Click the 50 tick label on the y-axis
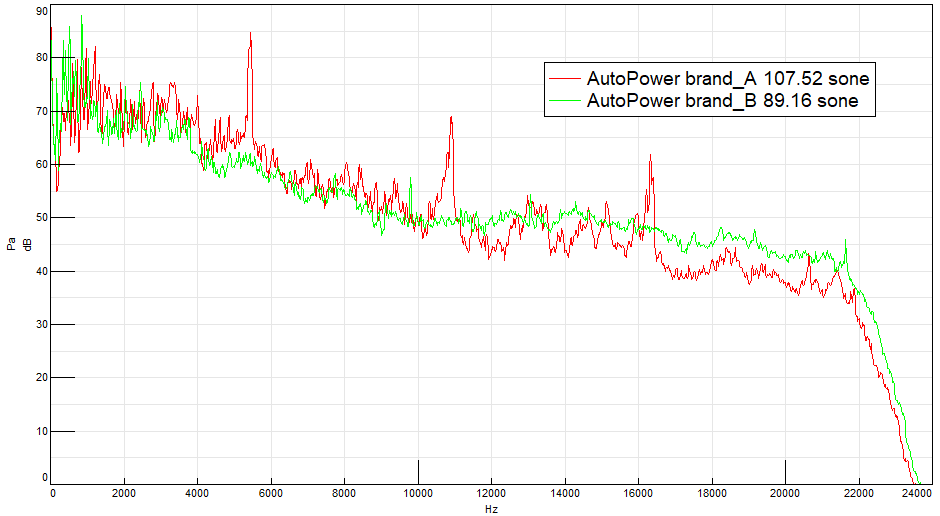Screen dimensions: 940x516 tap(40, 217)
